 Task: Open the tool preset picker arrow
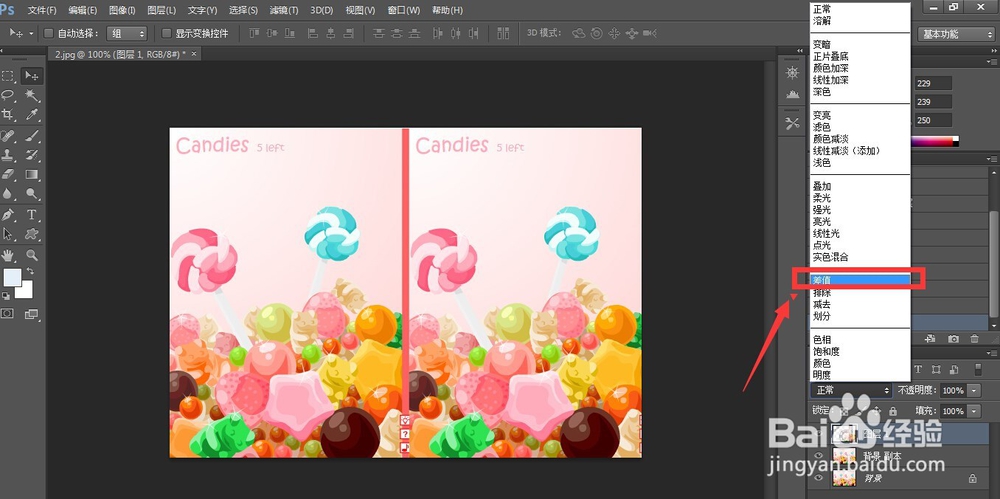pos(31,33)
